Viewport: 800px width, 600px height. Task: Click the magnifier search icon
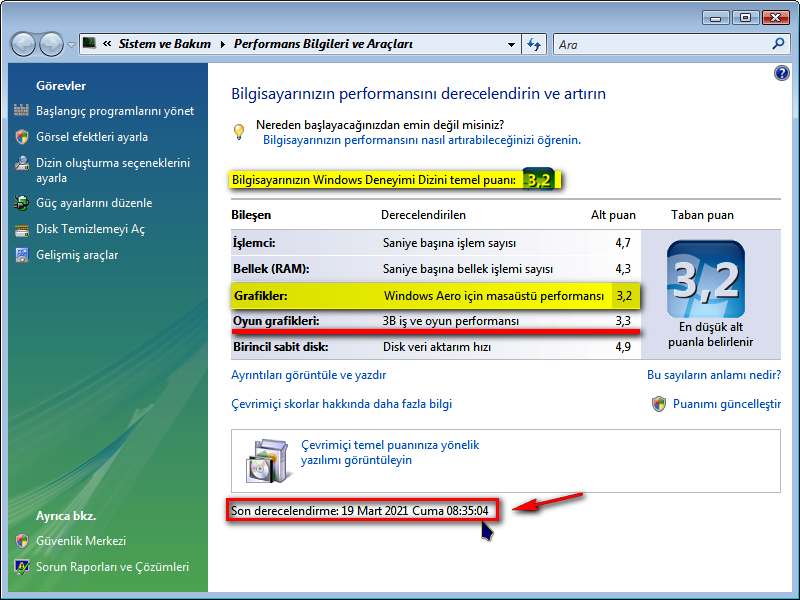[779, 44]
